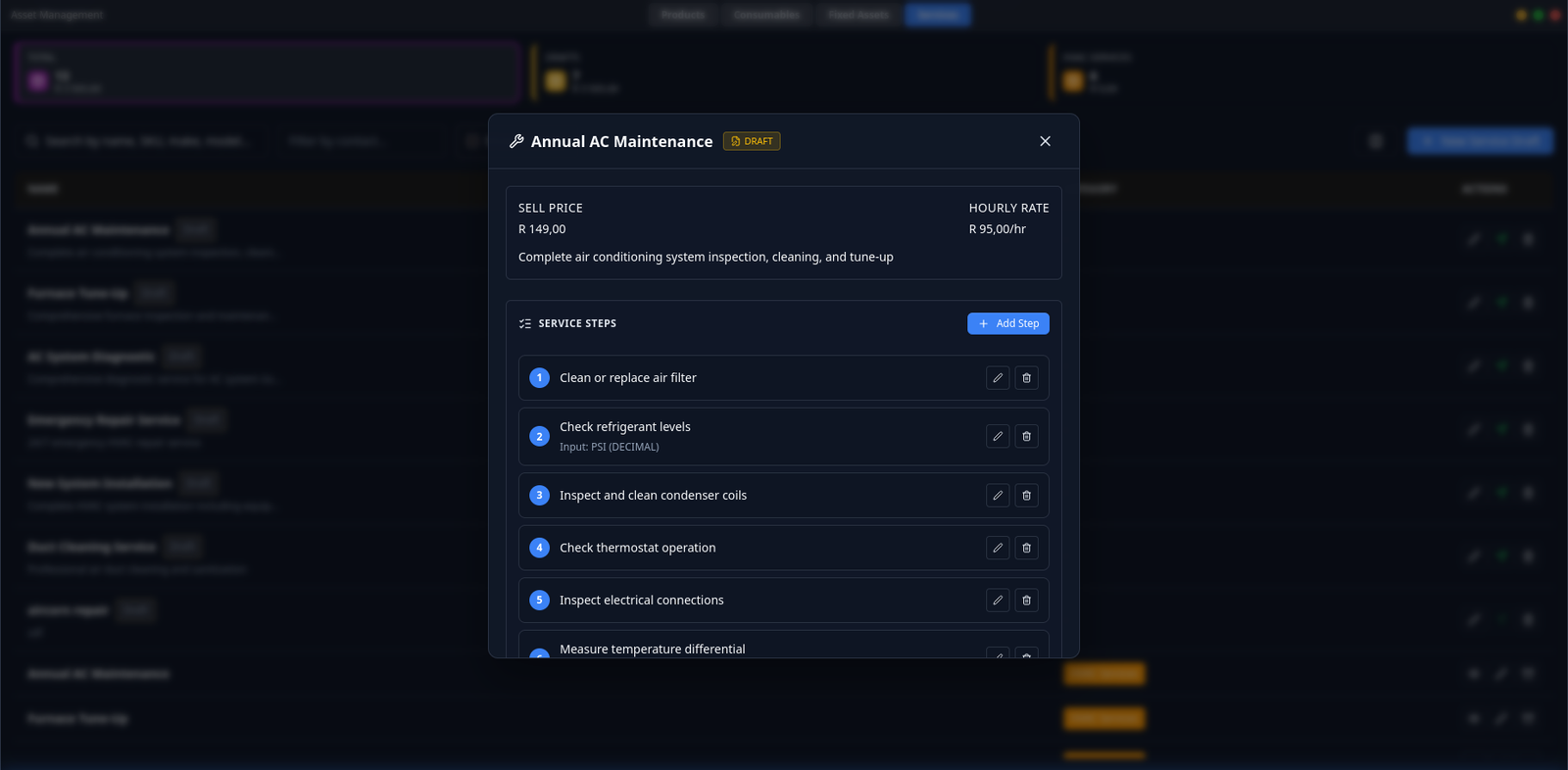
Task: Click the wrench icon beside the dialog title
Action: [x=516, y=141]
